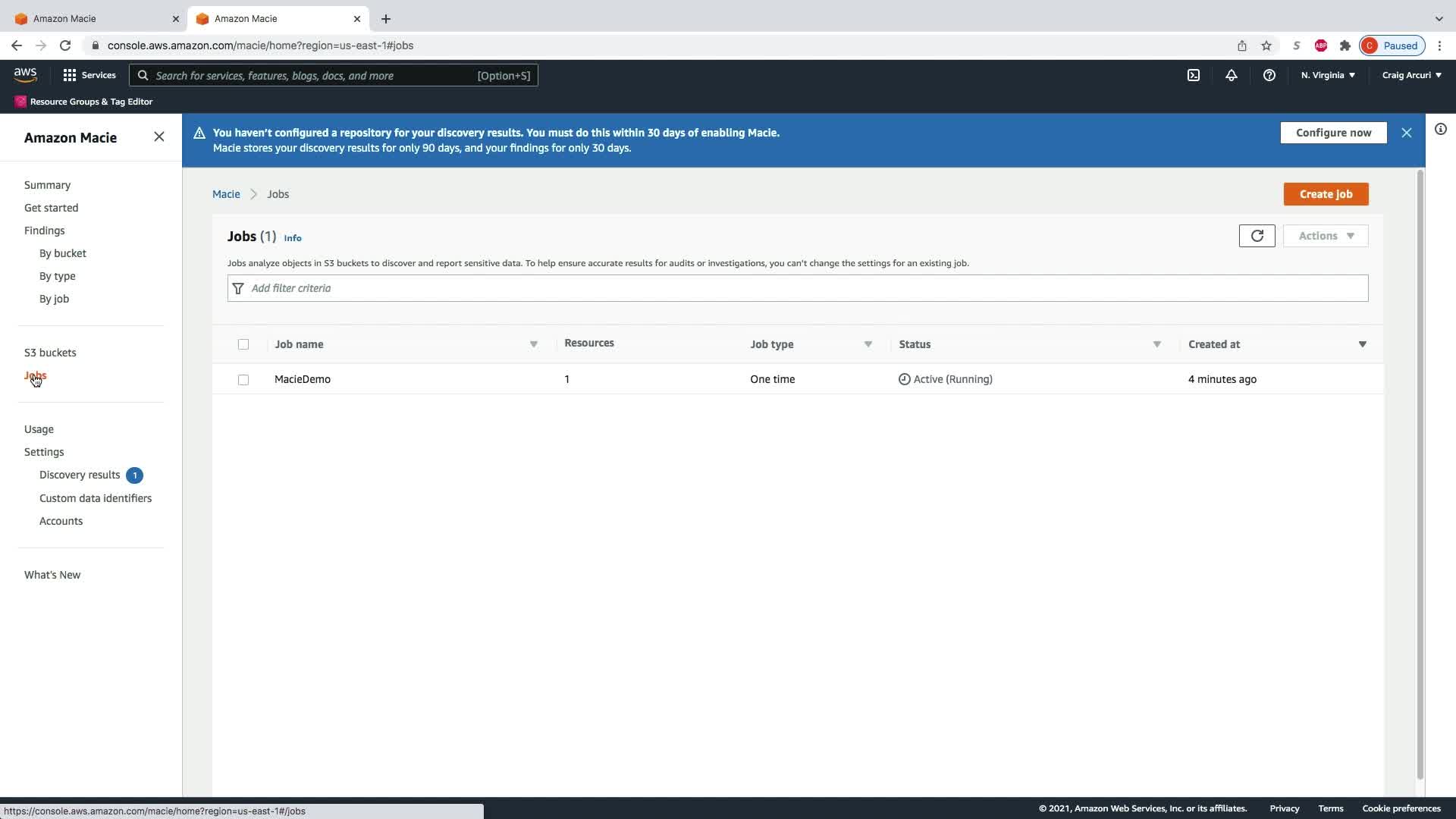The width and height of the screenshot is (1456, 819).
Task: Select all jobs with the header checkbox
Action: 243,344
